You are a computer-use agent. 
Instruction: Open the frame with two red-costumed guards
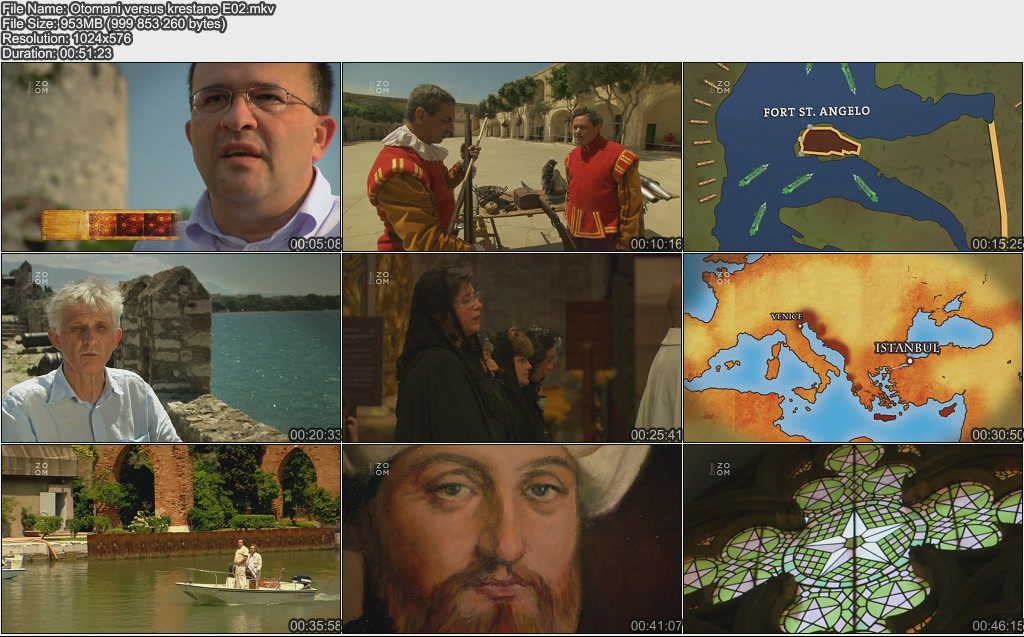click(512, 157)
